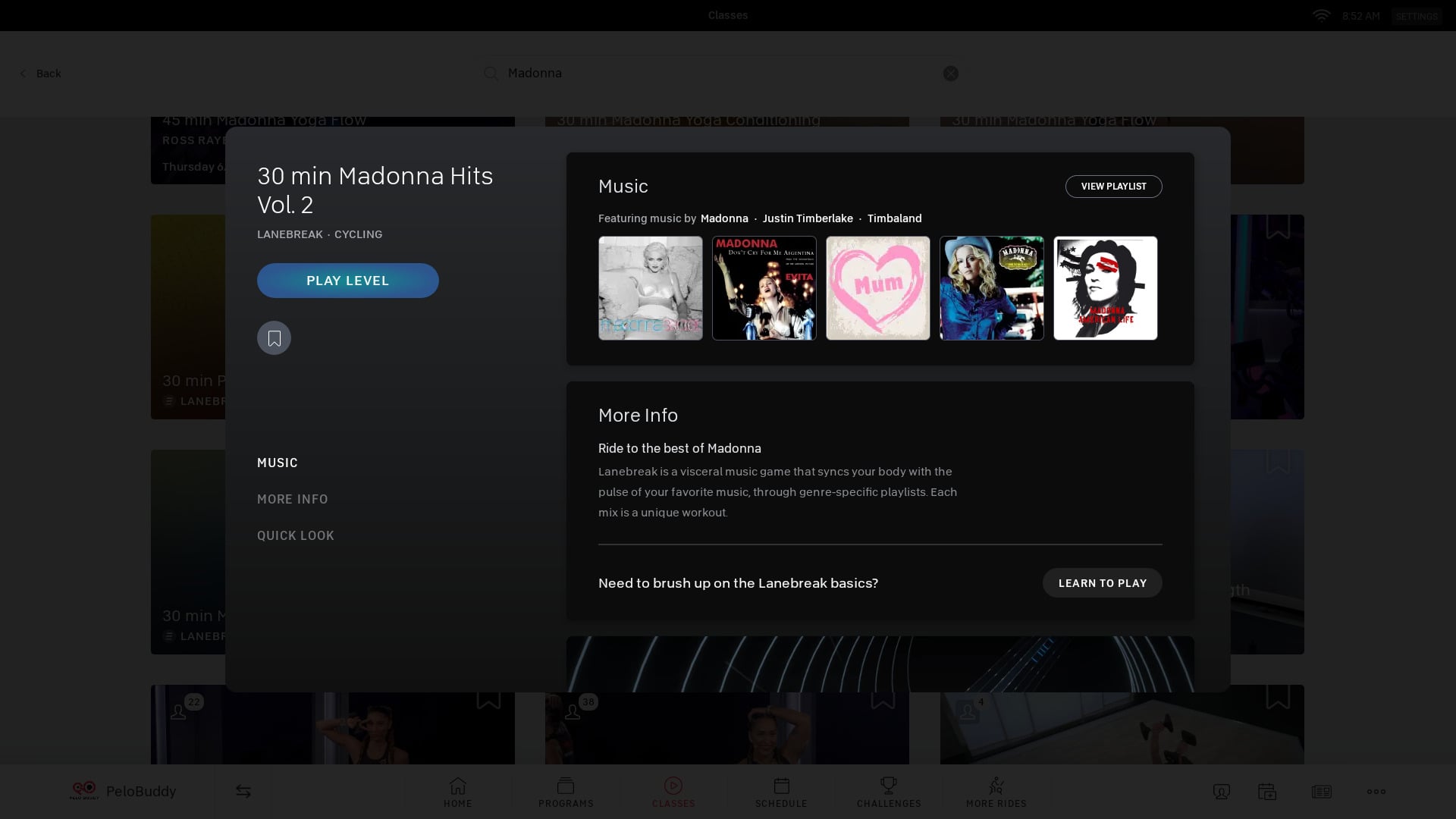
Task: Bookmark the background class card with 38 members
Action: [883, 699]
